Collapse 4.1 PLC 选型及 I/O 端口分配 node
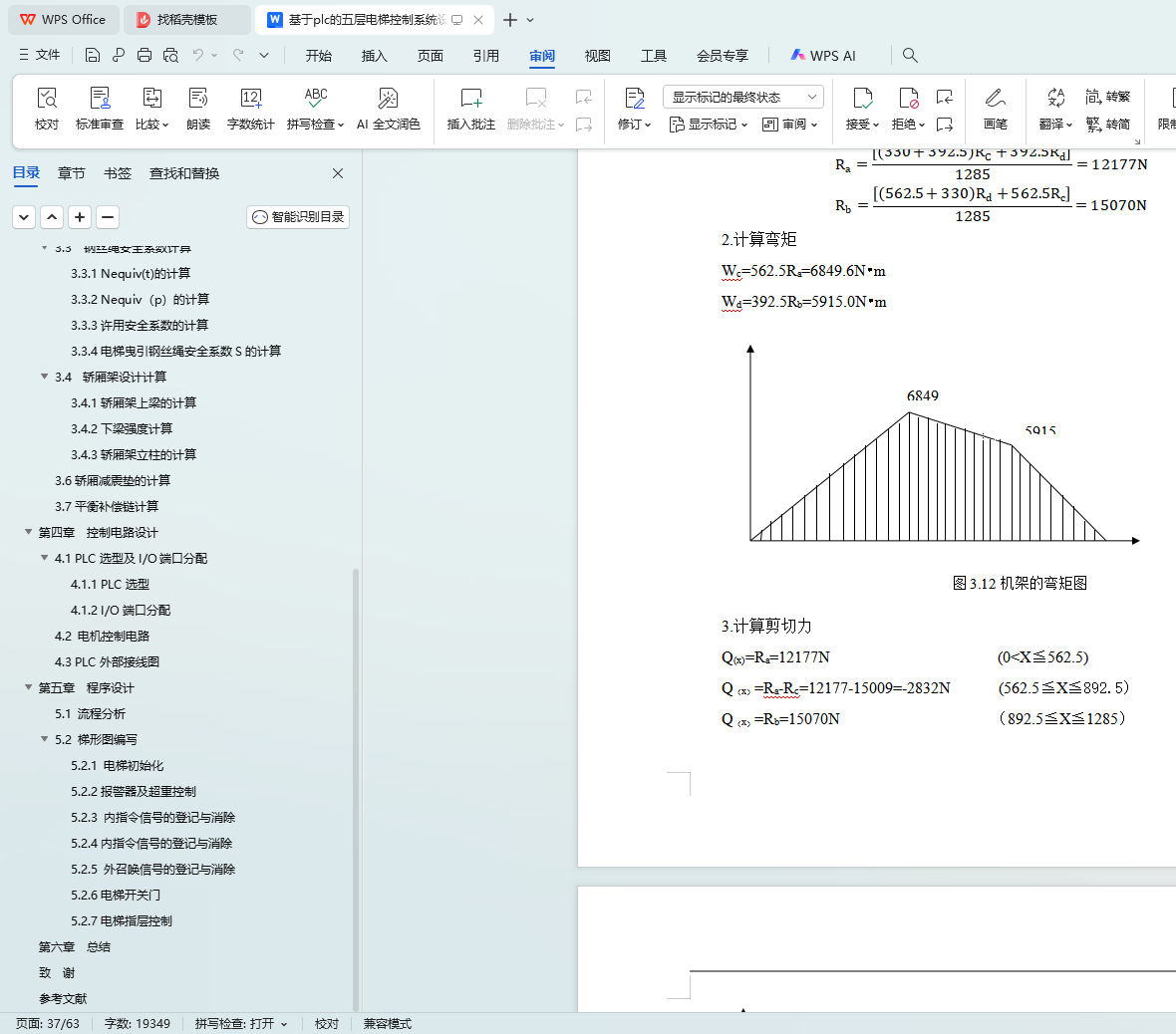The height and width of the screenshot is (1034, 1176). (x=44, y=558)
